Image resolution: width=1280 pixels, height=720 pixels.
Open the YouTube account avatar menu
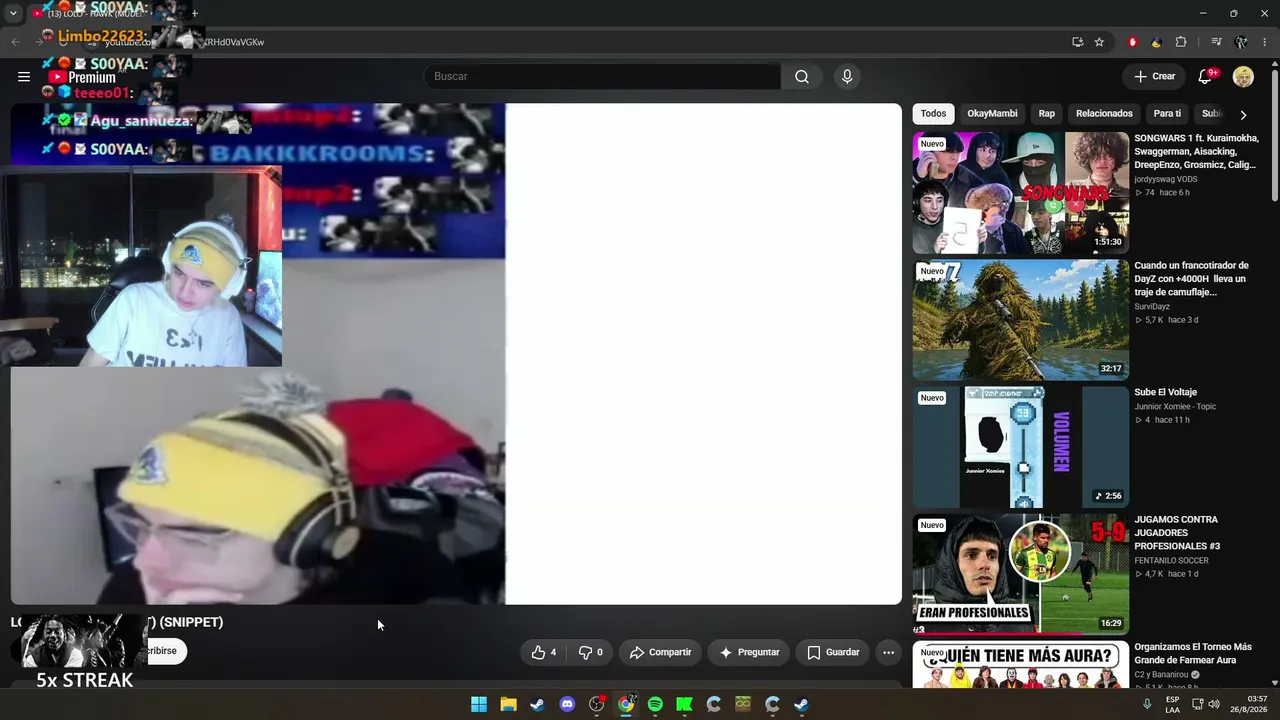(x=1243, y=77)
